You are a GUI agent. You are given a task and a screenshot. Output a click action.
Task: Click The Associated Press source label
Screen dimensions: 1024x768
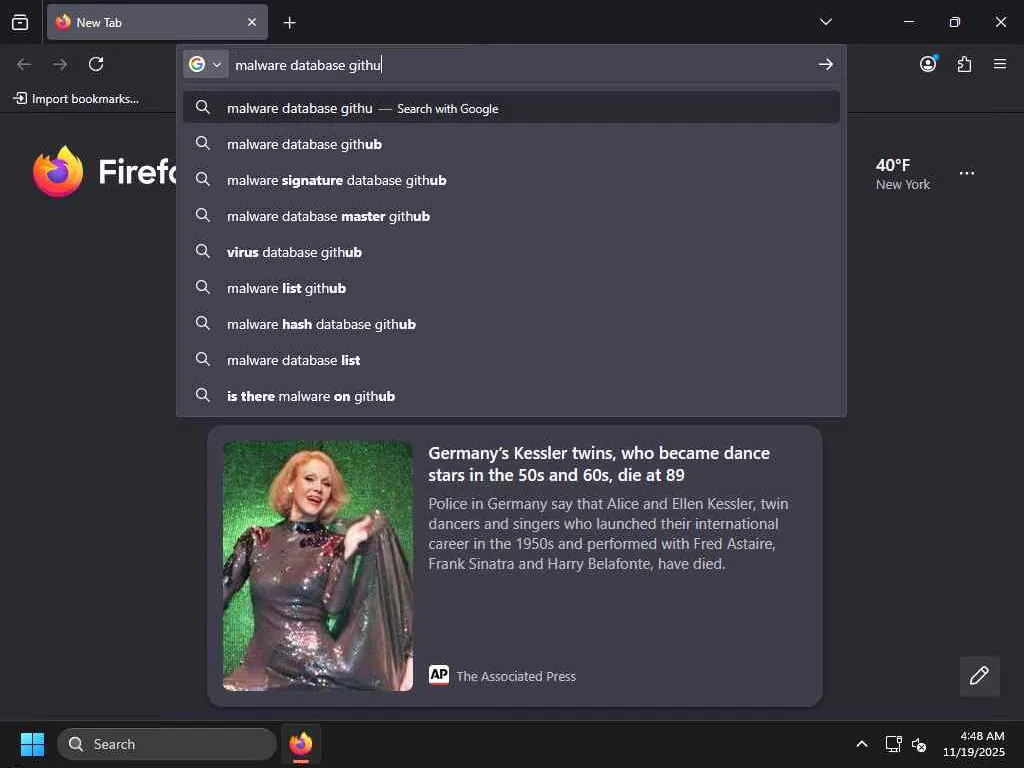click(x=516, y=676)
